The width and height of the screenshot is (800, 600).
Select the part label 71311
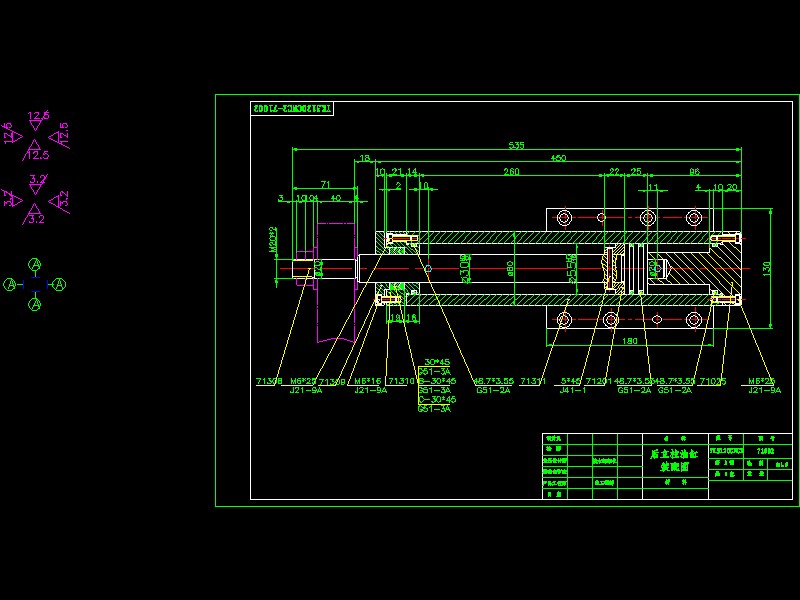534,381
